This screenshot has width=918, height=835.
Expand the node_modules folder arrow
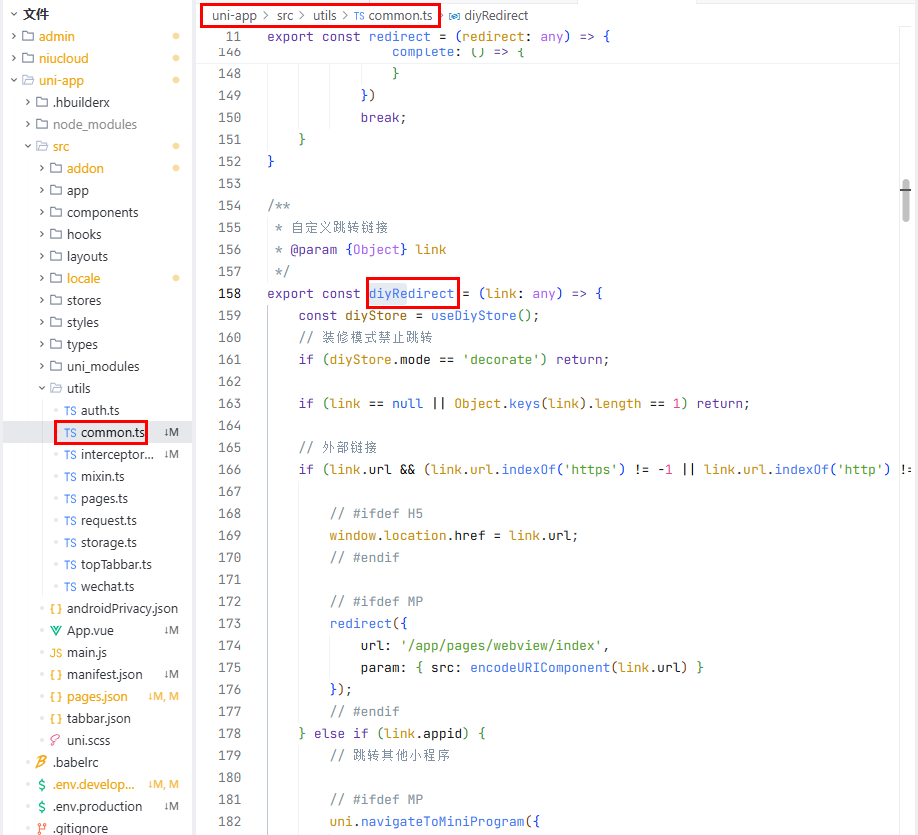point(28,124)
